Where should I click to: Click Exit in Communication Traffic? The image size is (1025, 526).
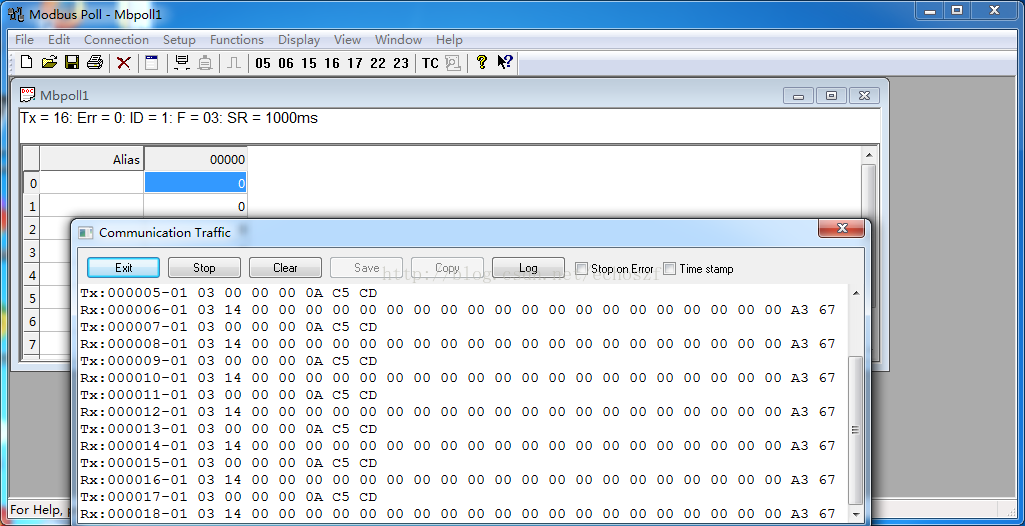click(124, 268)
